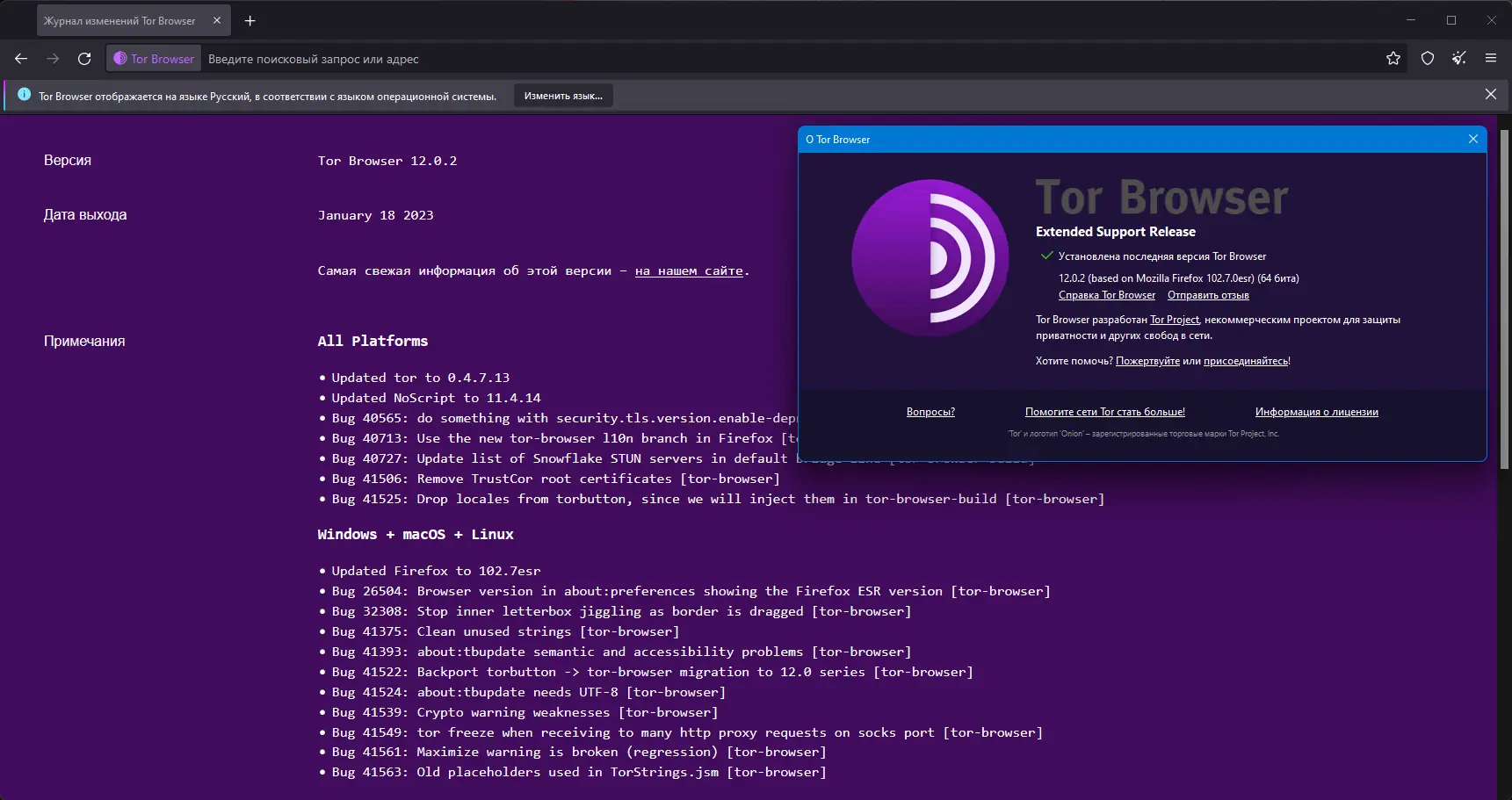Viewport: 1512px width, 800px height.
Task: Go back using the back arrow
Action: [21, 59]
